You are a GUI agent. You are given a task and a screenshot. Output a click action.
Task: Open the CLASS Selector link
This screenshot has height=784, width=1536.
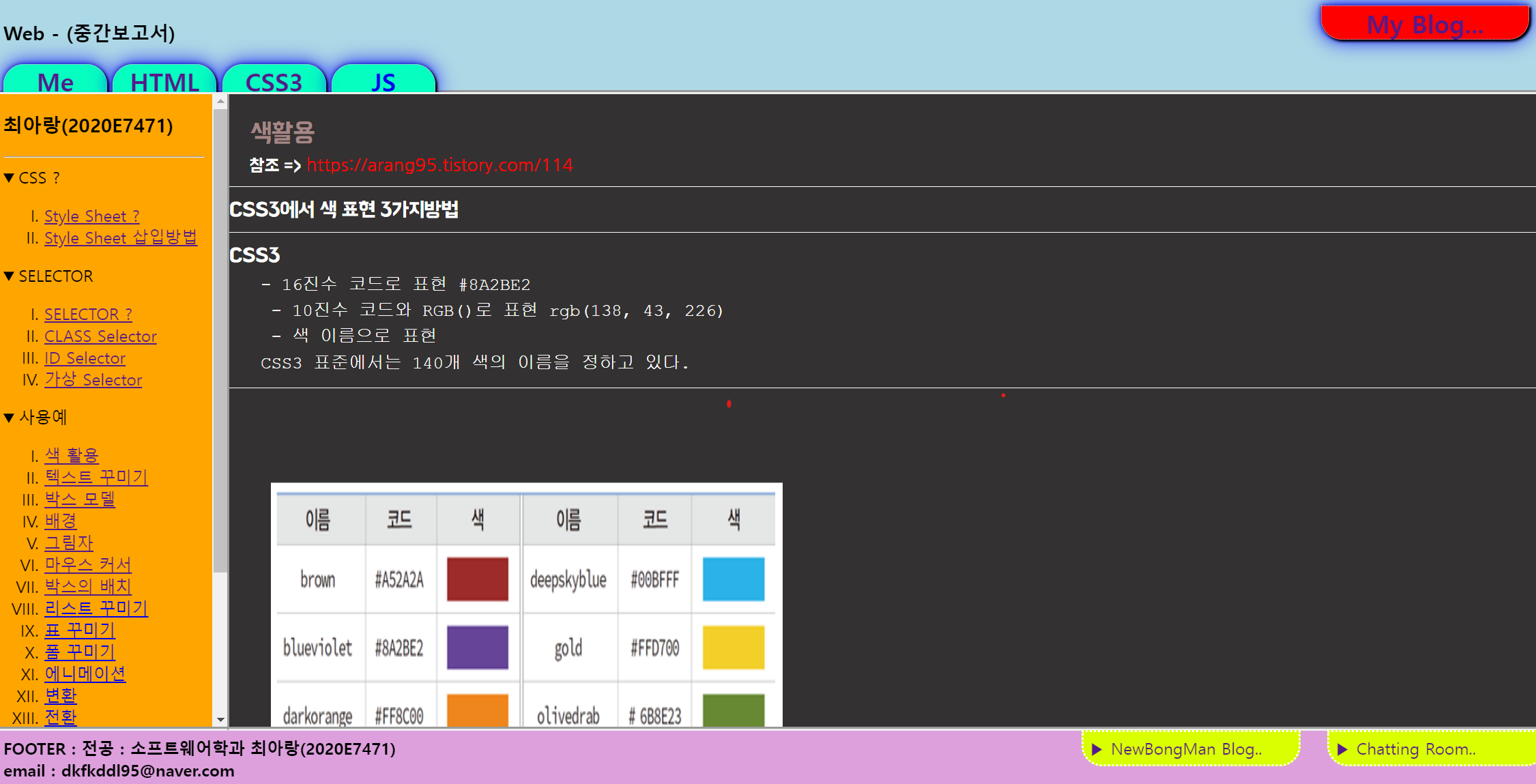tap(100, 336)
